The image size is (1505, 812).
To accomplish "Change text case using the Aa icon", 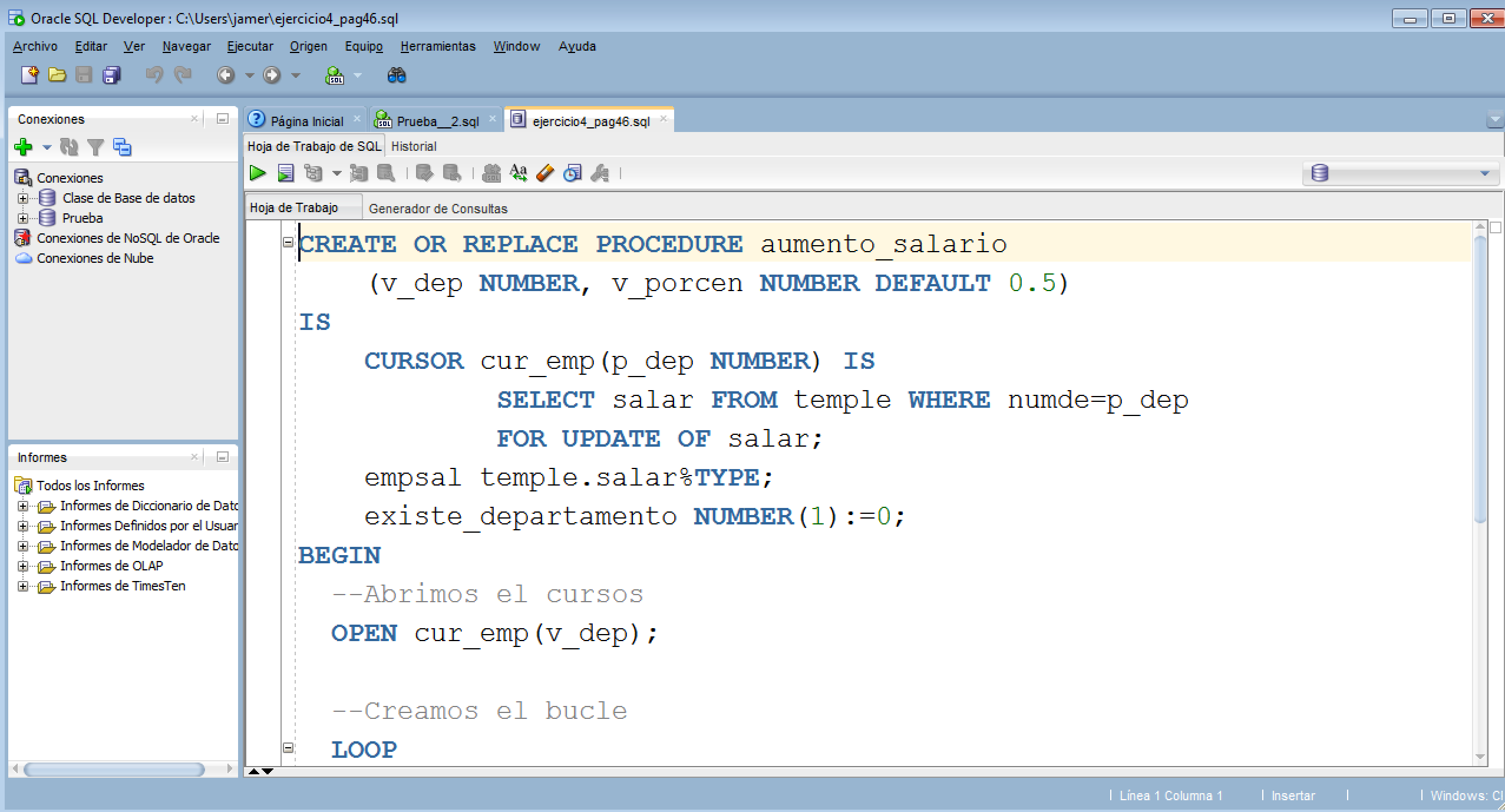I will coord(519,173).
